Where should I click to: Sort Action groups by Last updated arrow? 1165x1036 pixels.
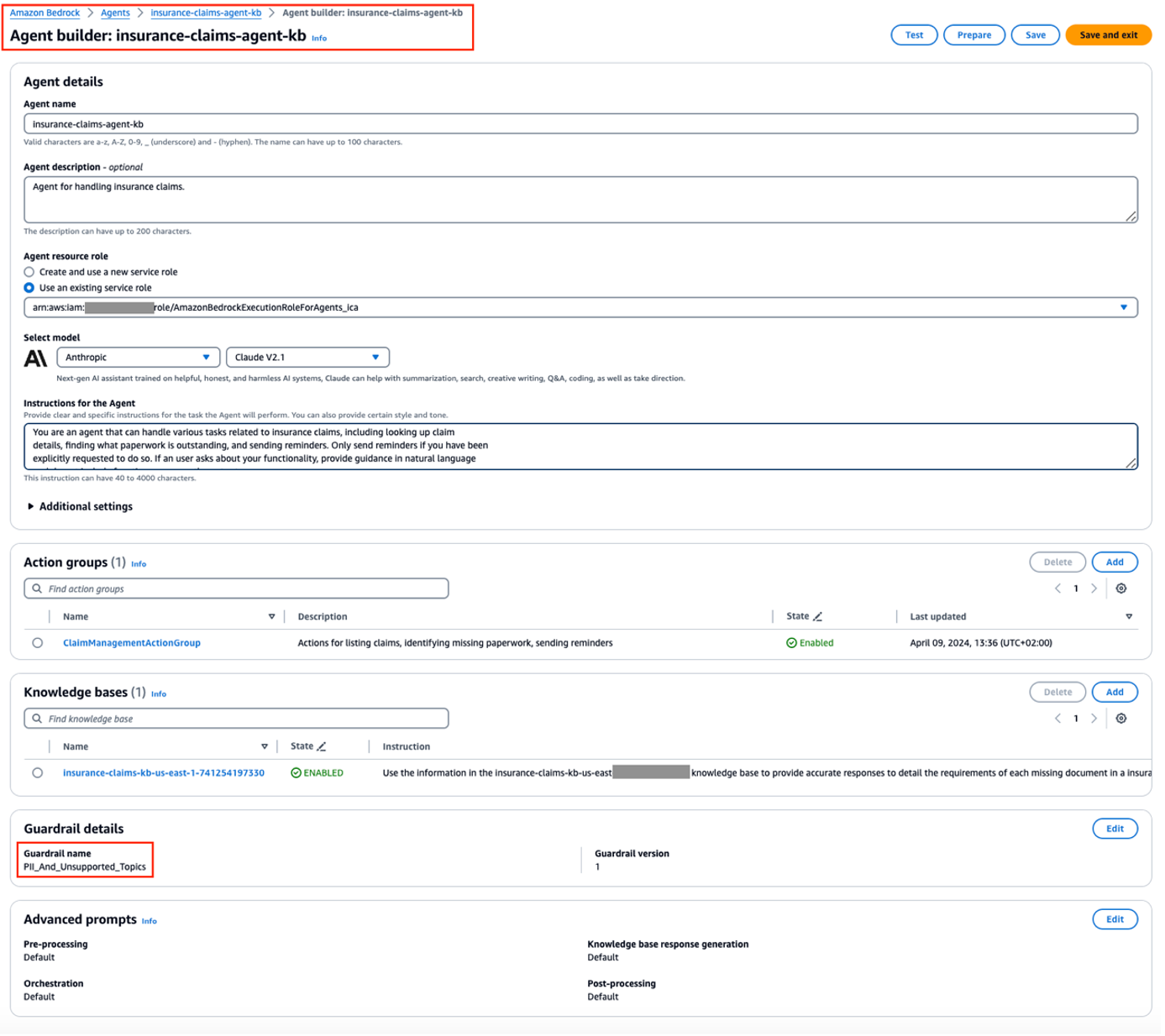(1128, 617)
